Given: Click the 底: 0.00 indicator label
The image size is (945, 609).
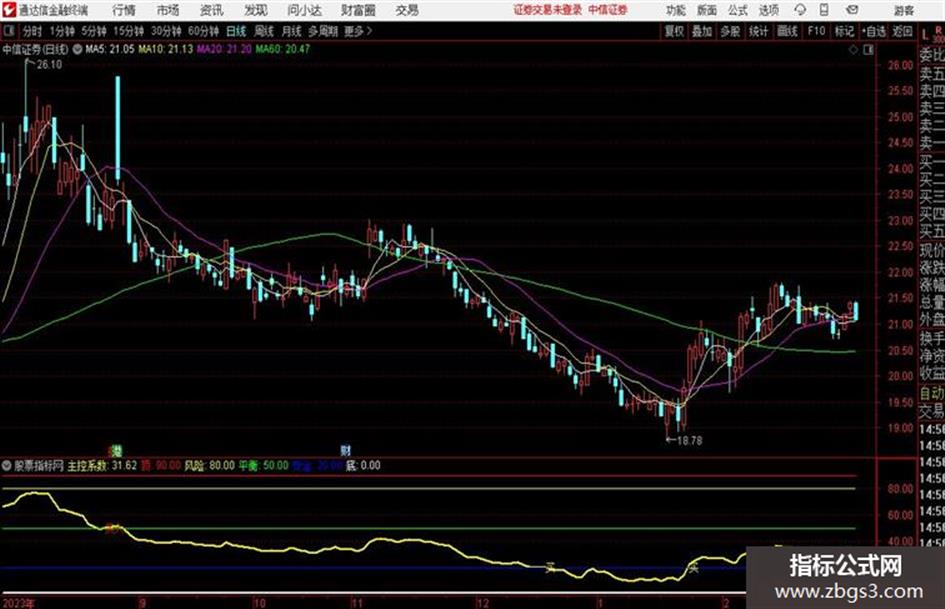Looking at the screenshot, I should (363, 465).
